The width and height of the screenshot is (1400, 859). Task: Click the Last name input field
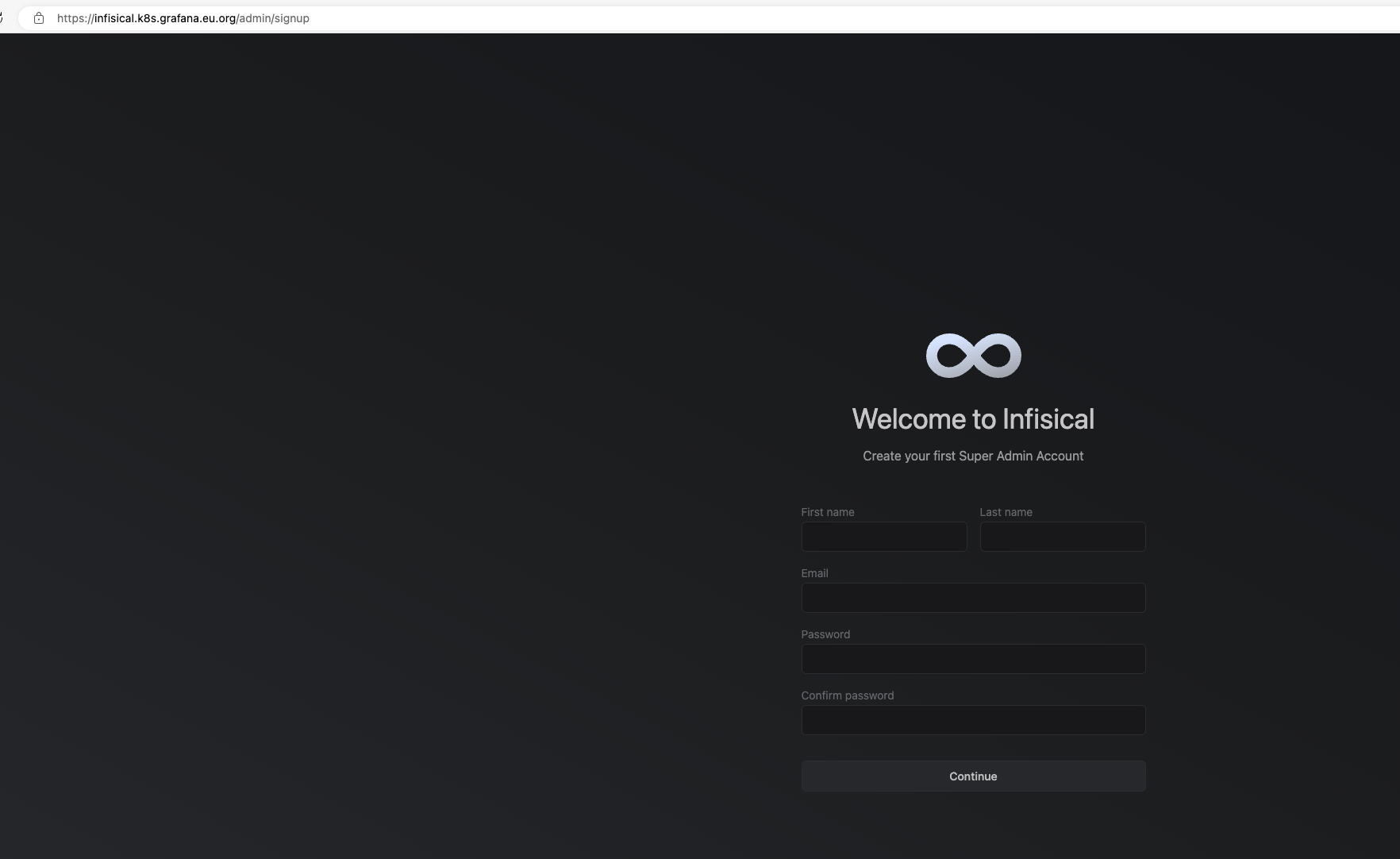pyautogui.click(x=1063, y=537)
